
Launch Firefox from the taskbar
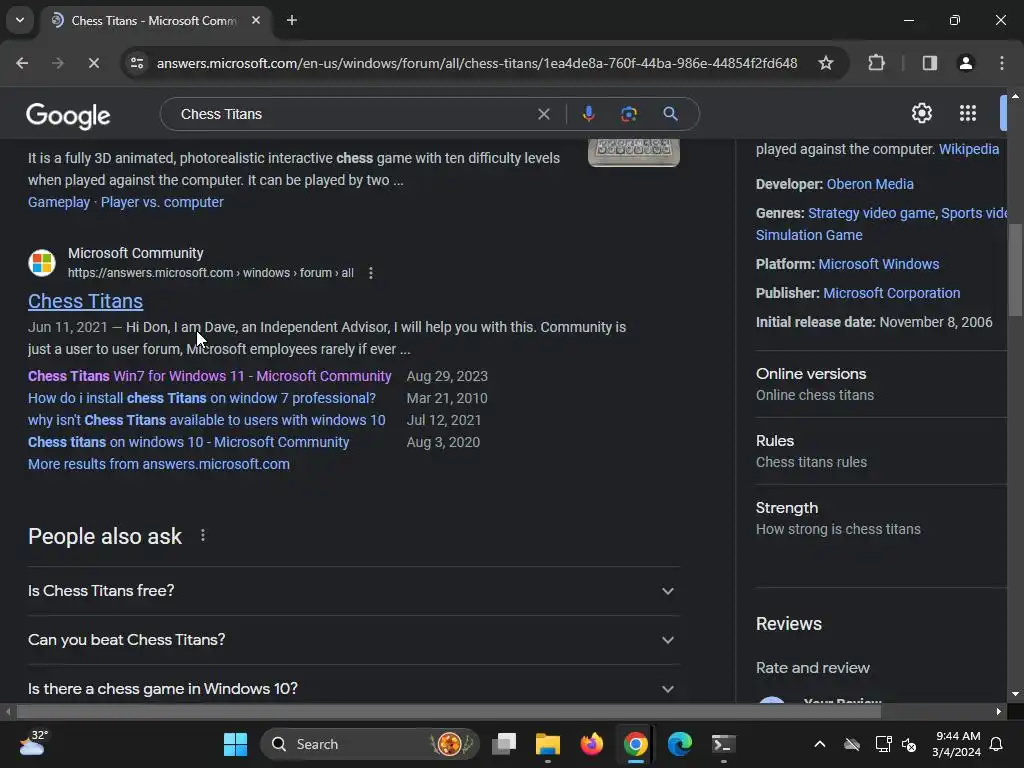pos(592,744)
